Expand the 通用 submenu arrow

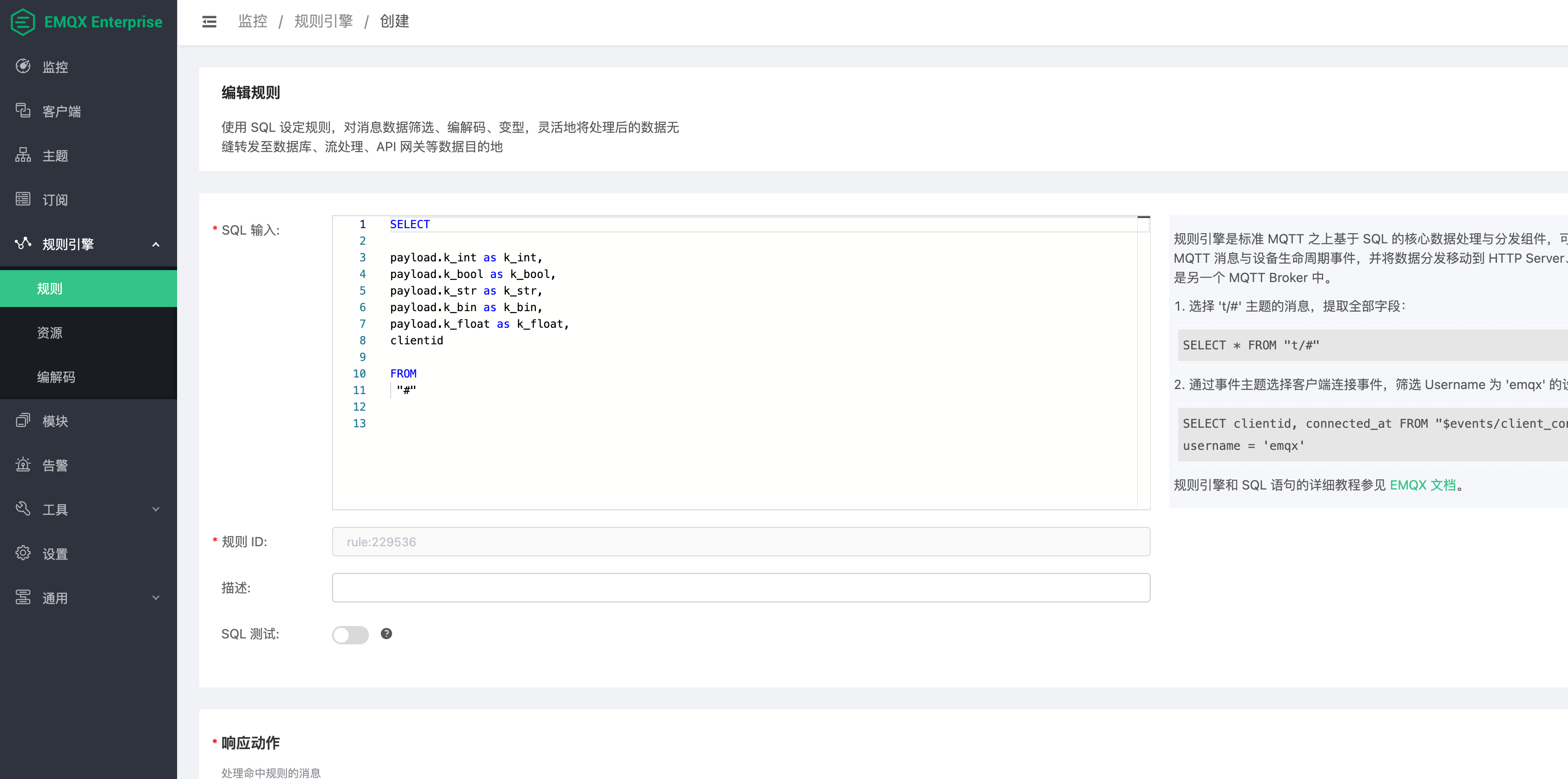[x=156, y=598]
